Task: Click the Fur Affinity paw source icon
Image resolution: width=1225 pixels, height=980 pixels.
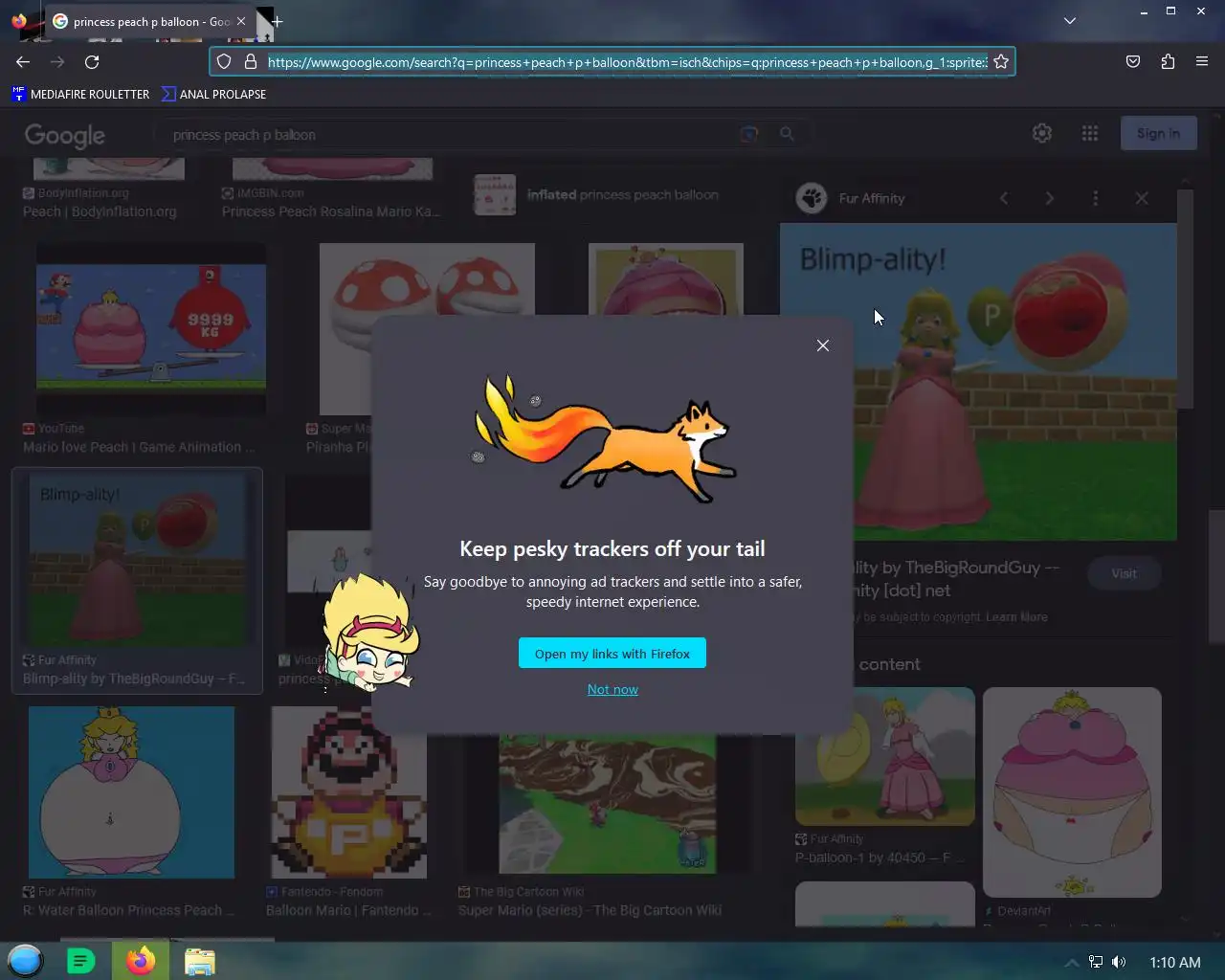Action: pyautogui.click(x=812, y=198)
